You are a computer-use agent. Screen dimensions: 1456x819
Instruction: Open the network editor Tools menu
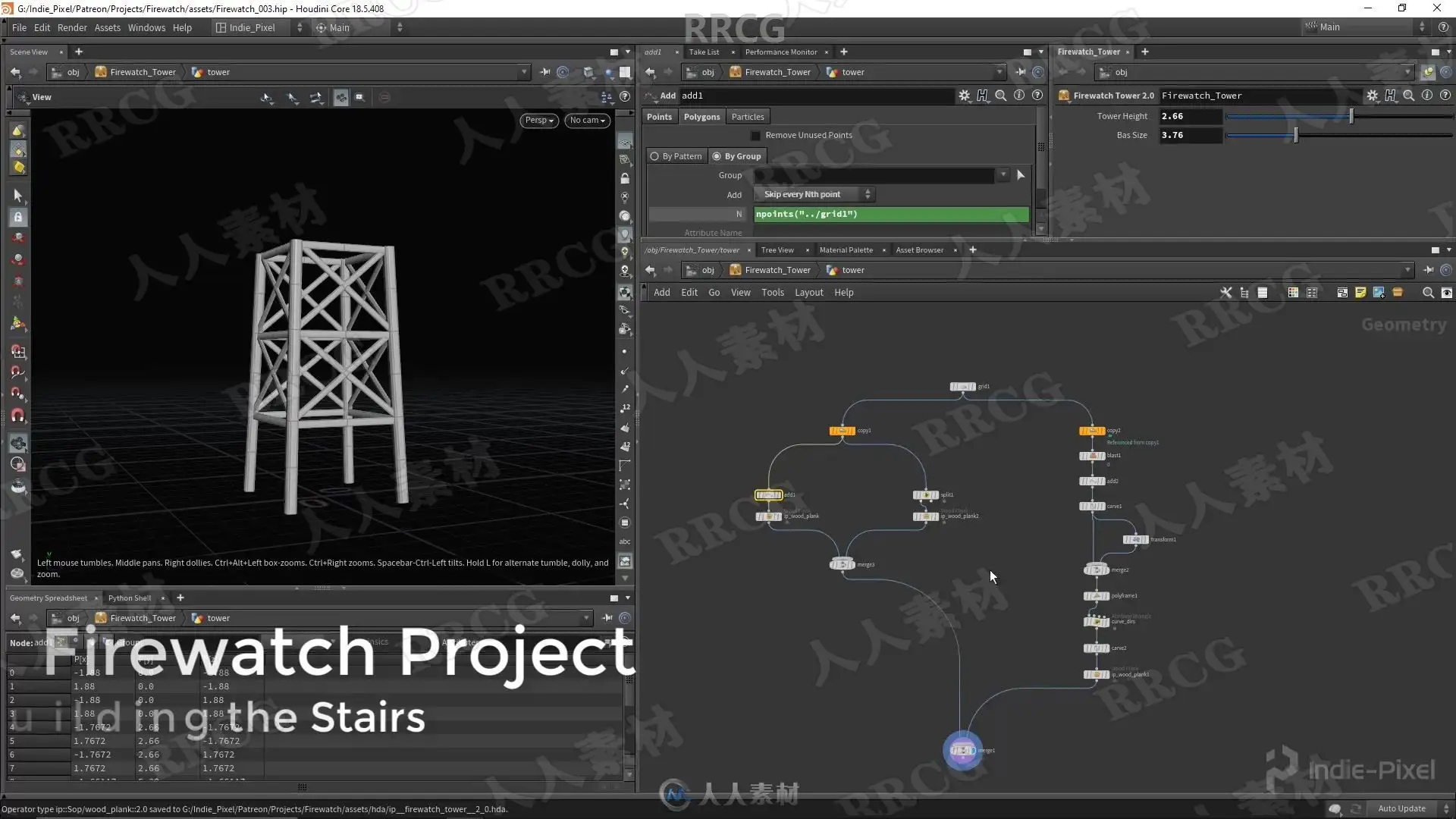(x=772, y=293)
